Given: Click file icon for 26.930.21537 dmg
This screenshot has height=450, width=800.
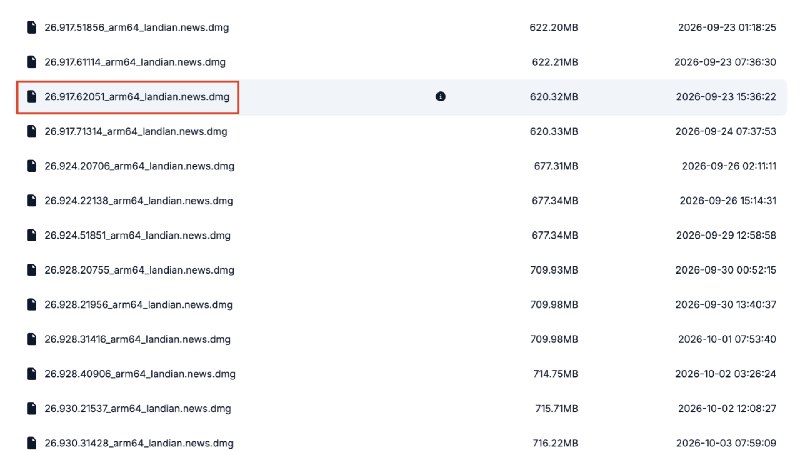Looking at the screenshot, I should (x=32, y=408).
